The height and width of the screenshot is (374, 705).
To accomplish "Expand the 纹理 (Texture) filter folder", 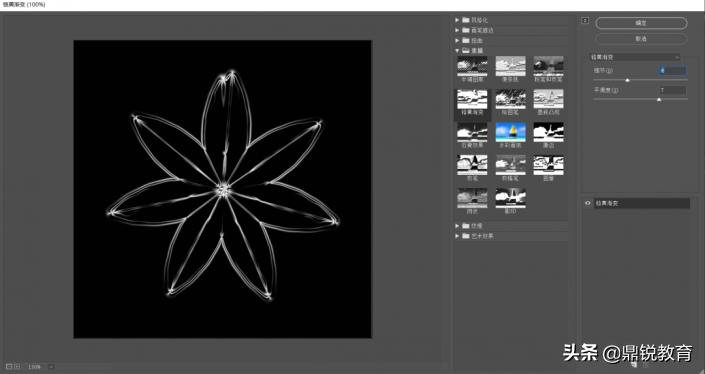I will (x=457, y=226).
